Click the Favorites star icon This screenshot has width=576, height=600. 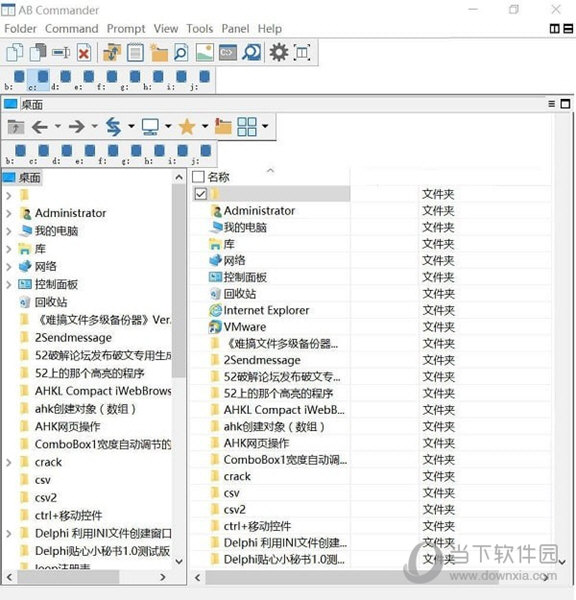tap(187, 126)
